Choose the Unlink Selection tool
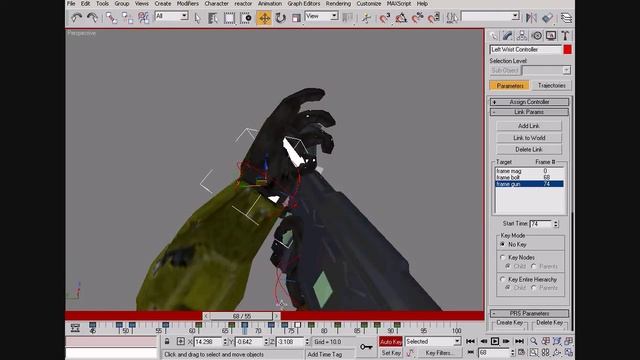 [127, 18]
